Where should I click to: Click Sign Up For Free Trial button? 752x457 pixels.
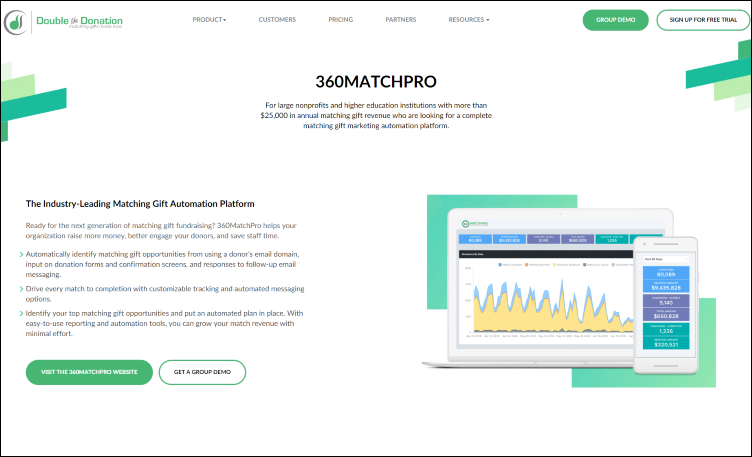703,20
